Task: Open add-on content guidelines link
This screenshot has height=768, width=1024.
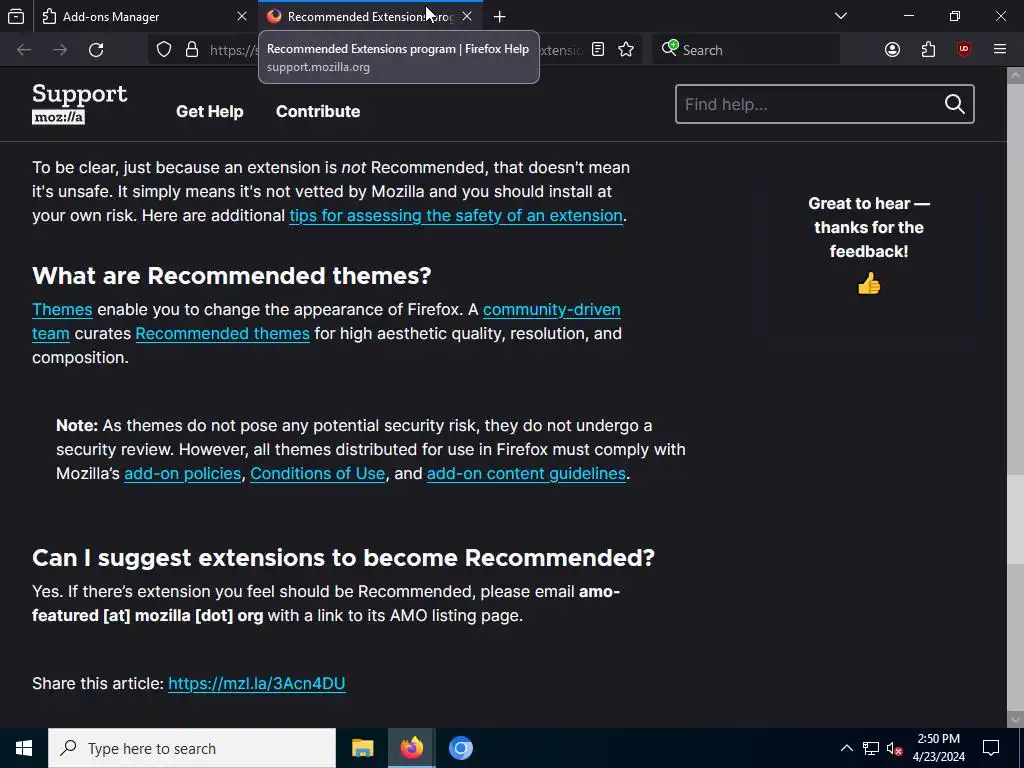Action: (x=526, y=473)
